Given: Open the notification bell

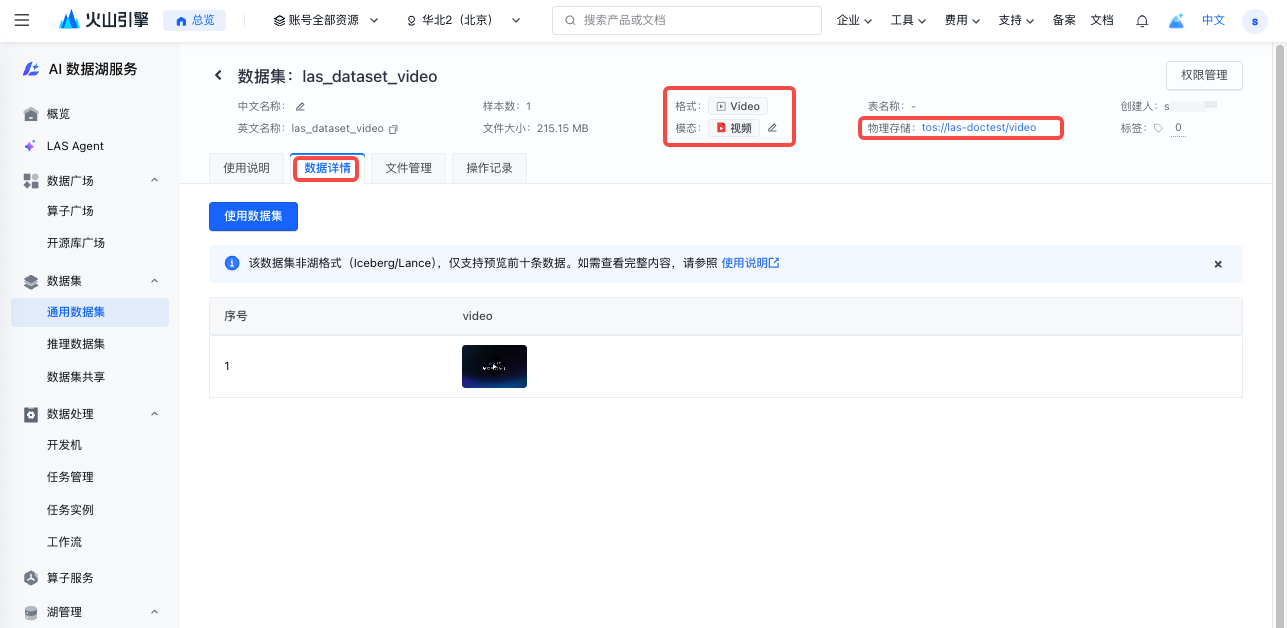Looking at the screenshot, I should click(x=1142, y=20).
